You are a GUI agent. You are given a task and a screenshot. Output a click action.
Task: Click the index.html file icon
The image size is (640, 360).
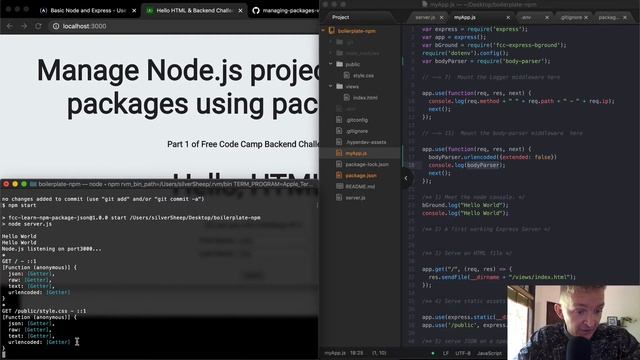(347, 97)
